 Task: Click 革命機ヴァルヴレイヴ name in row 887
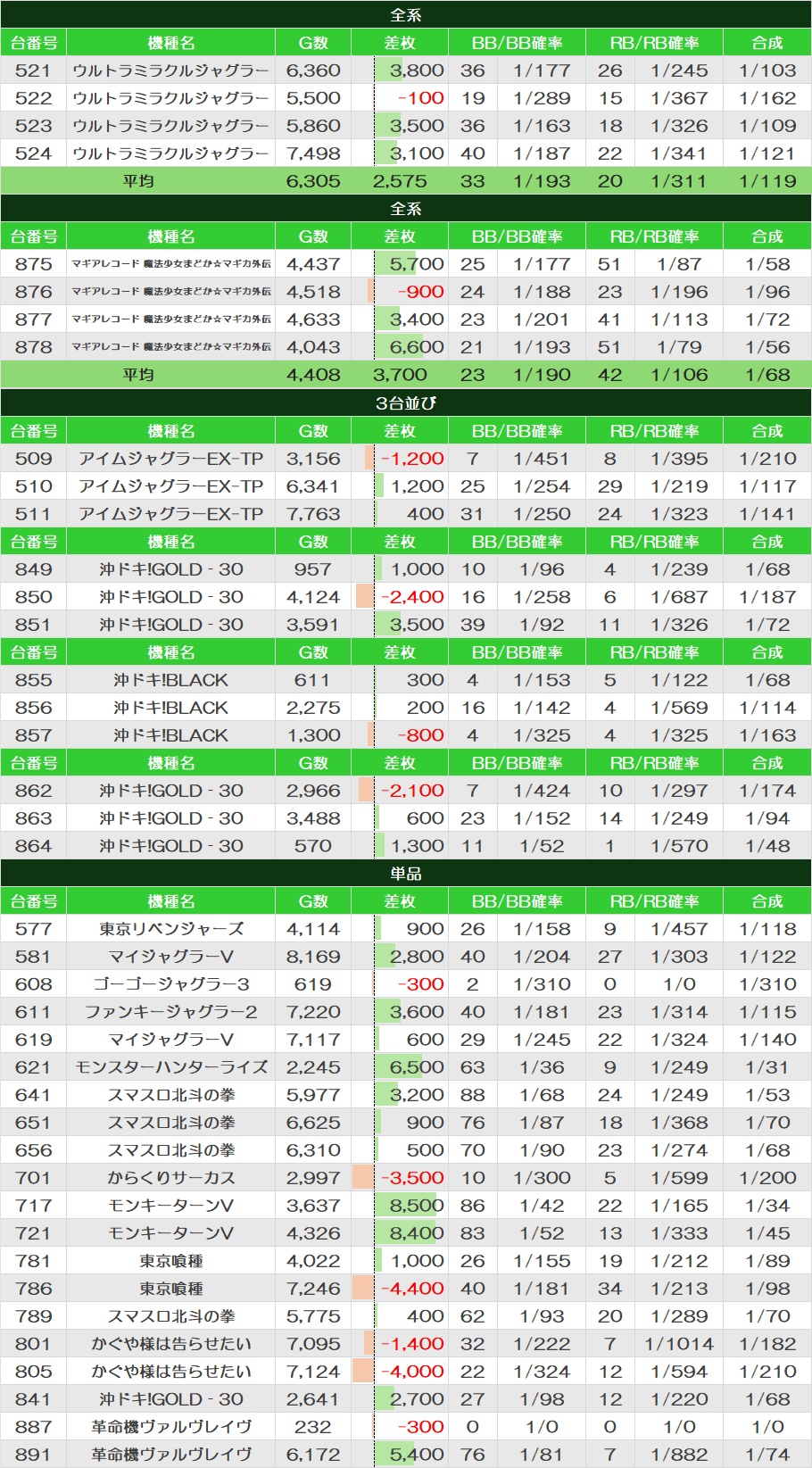(x=170, y=1427)
